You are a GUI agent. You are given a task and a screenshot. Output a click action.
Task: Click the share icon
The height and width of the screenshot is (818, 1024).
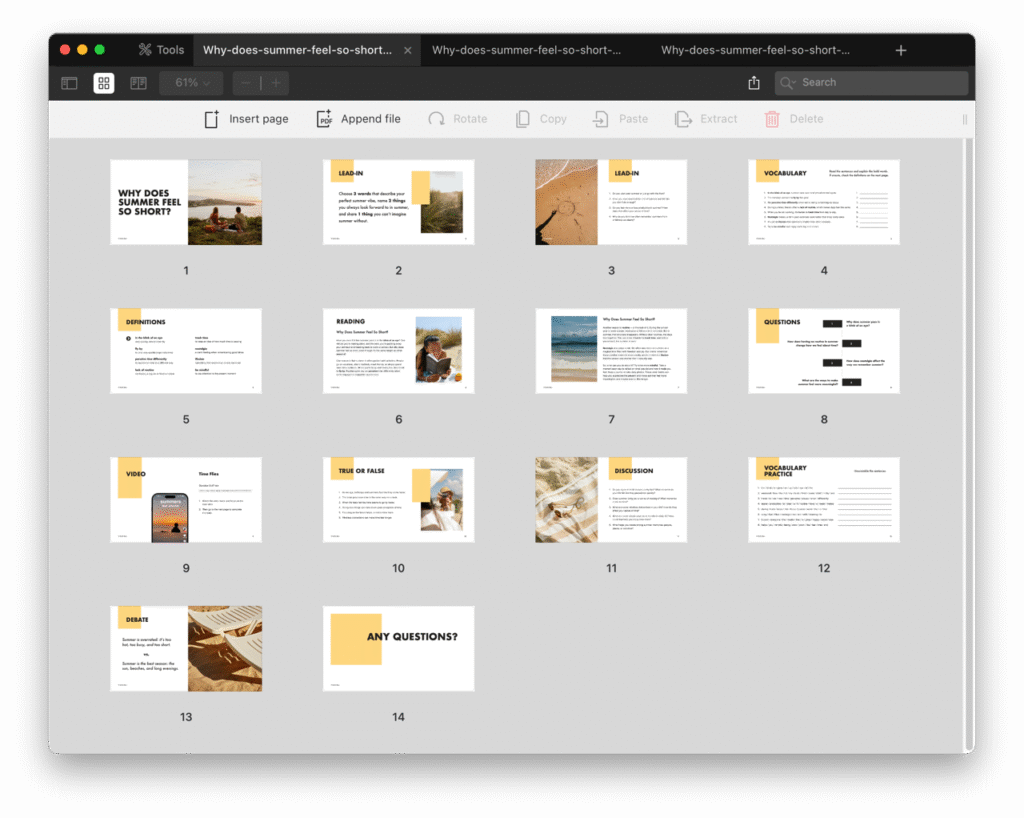tap(754, 83)
